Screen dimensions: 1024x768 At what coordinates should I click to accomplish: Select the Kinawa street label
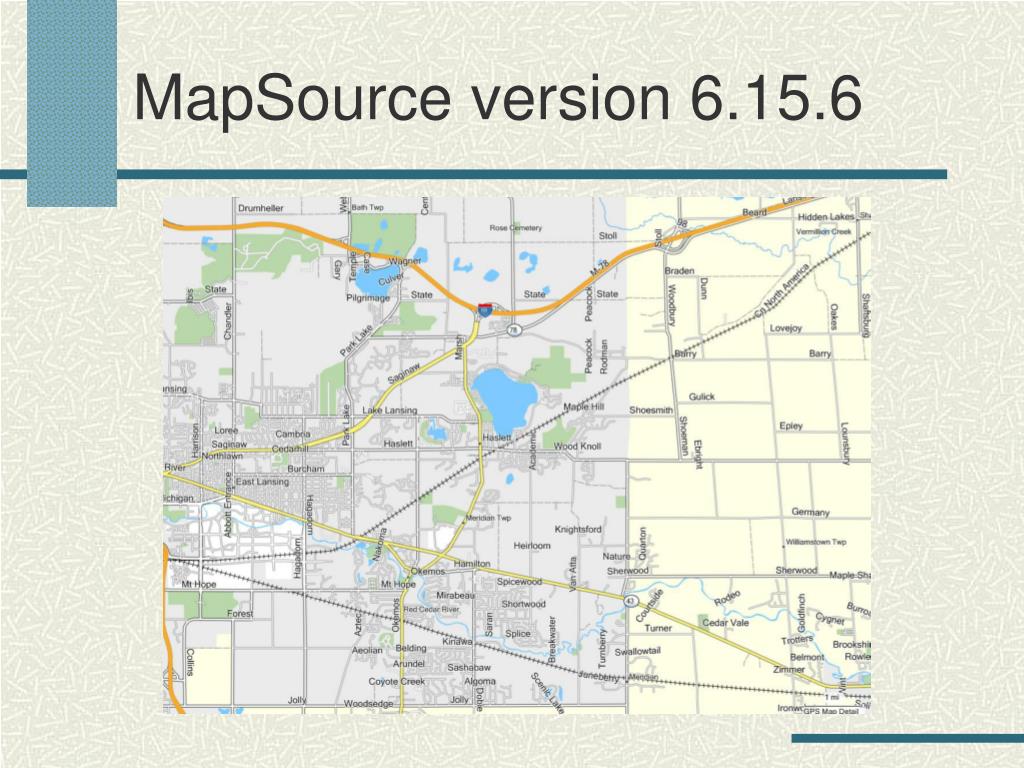pos(457,641)
